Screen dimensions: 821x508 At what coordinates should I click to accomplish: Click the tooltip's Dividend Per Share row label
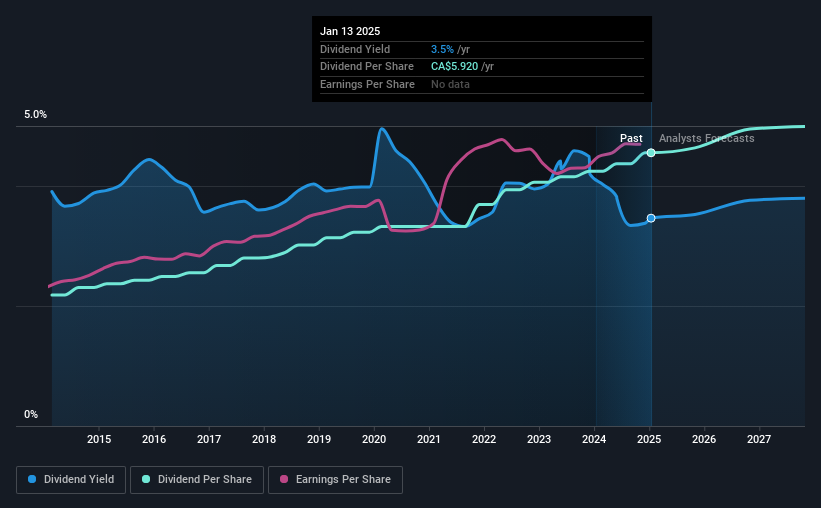tap(367, 67)
